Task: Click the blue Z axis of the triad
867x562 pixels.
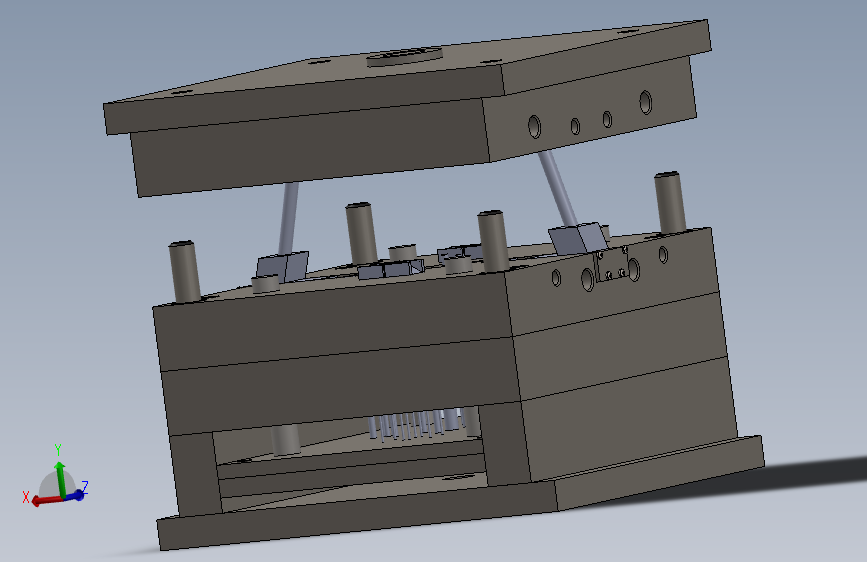Action: tap(77, 495)
